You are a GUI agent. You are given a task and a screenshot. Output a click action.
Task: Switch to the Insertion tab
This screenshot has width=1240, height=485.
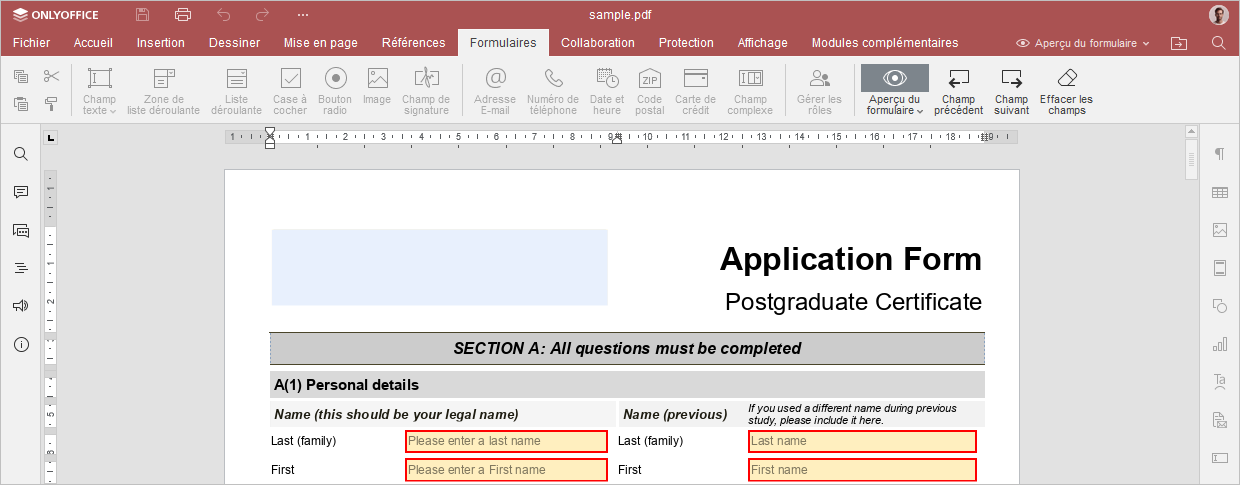click(x=160, y=43)
